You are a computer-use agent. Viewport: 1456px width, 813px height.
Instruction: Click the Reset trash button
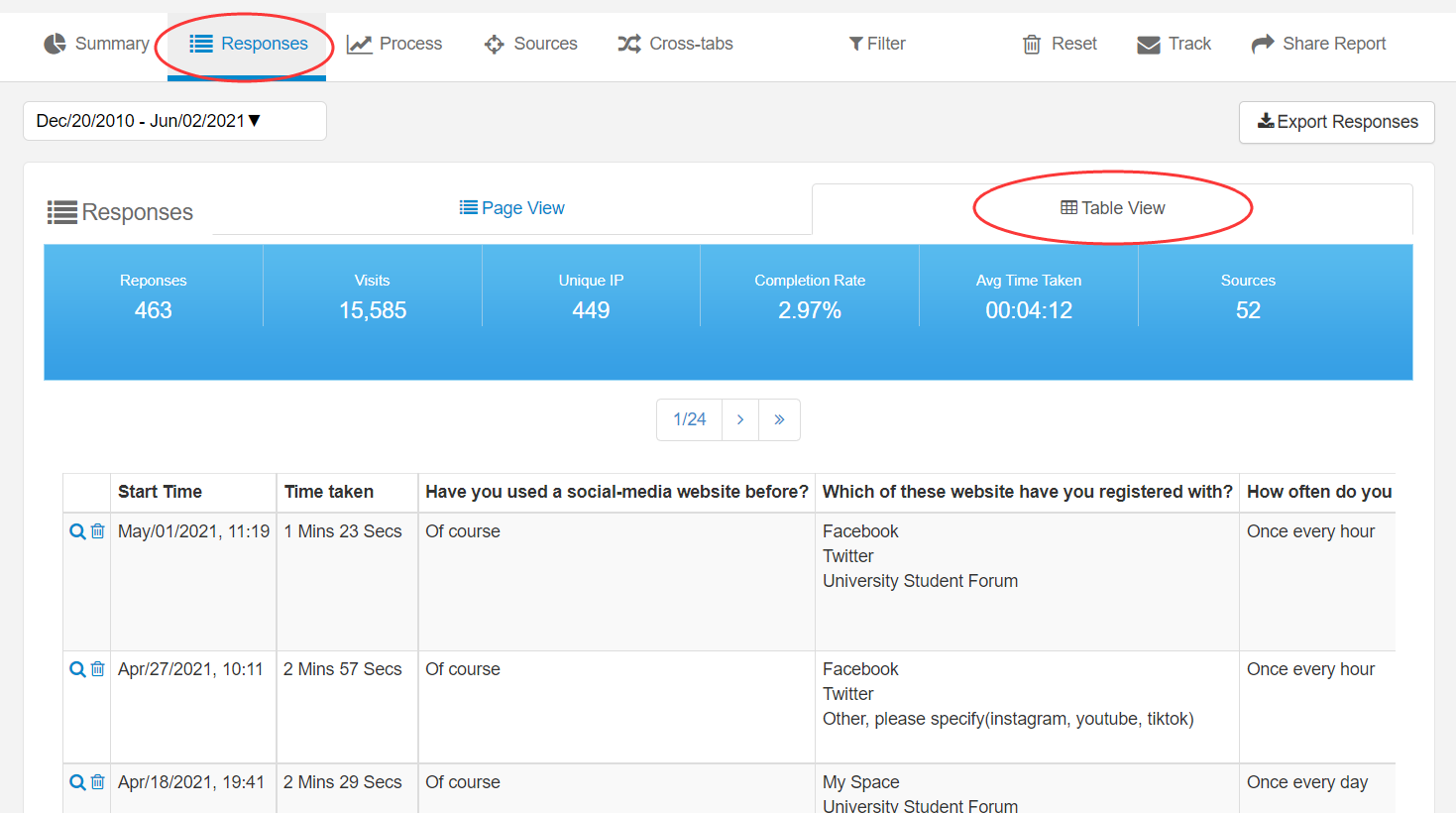1060,44
